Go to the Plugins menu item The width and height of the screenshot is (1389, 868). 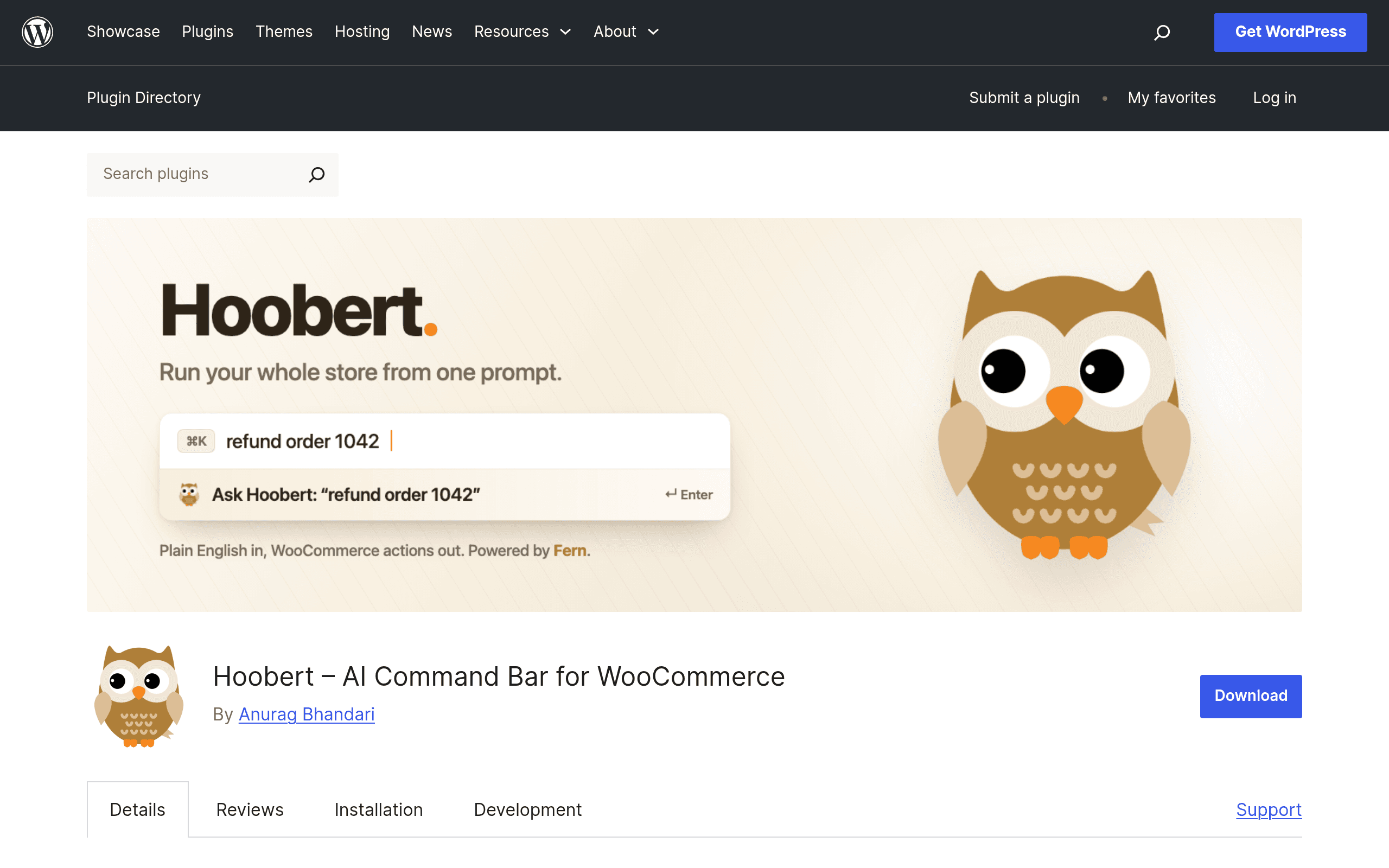tap(208, 31)
